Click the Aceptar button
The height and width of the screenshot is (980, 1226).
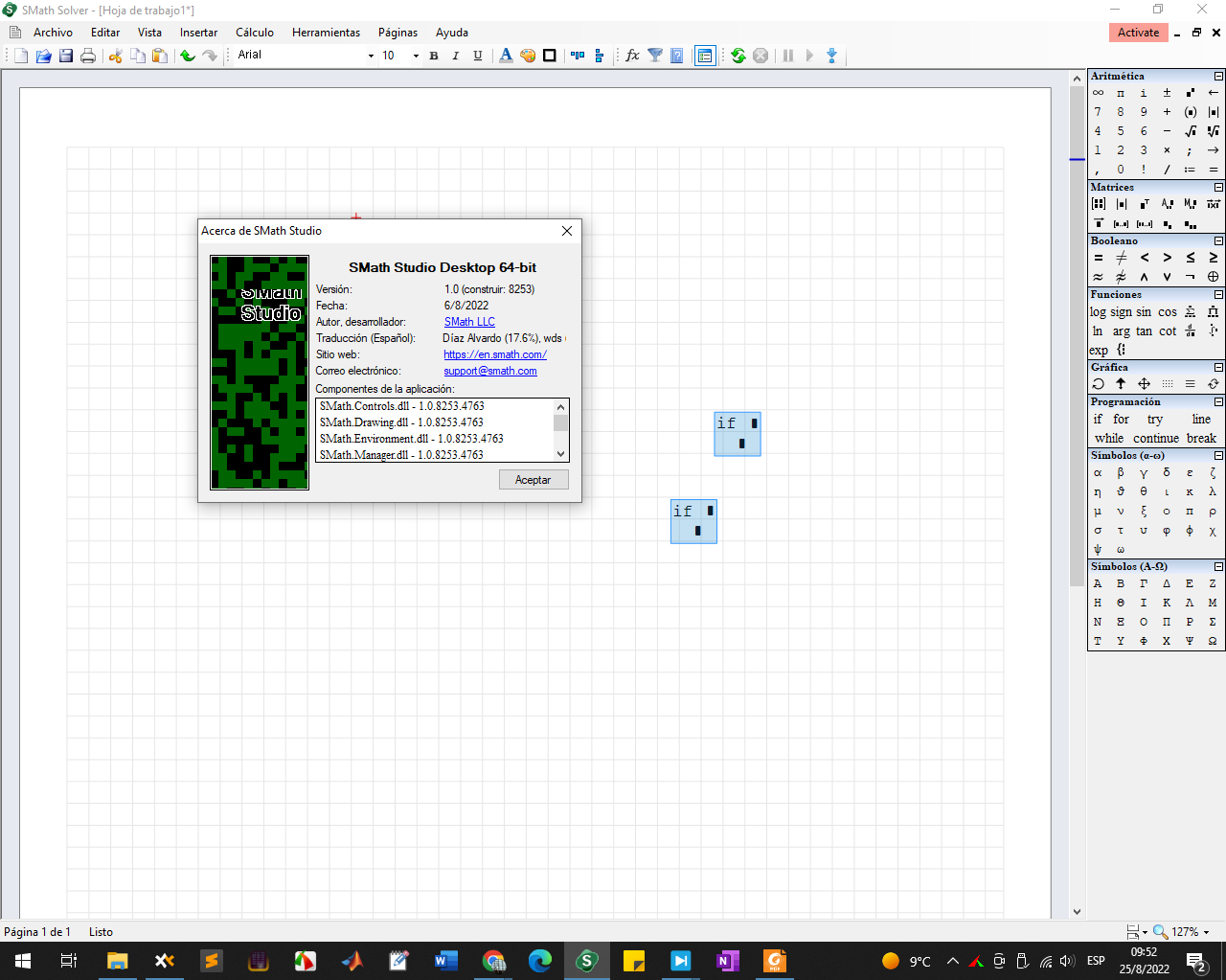tap(534, 480)
